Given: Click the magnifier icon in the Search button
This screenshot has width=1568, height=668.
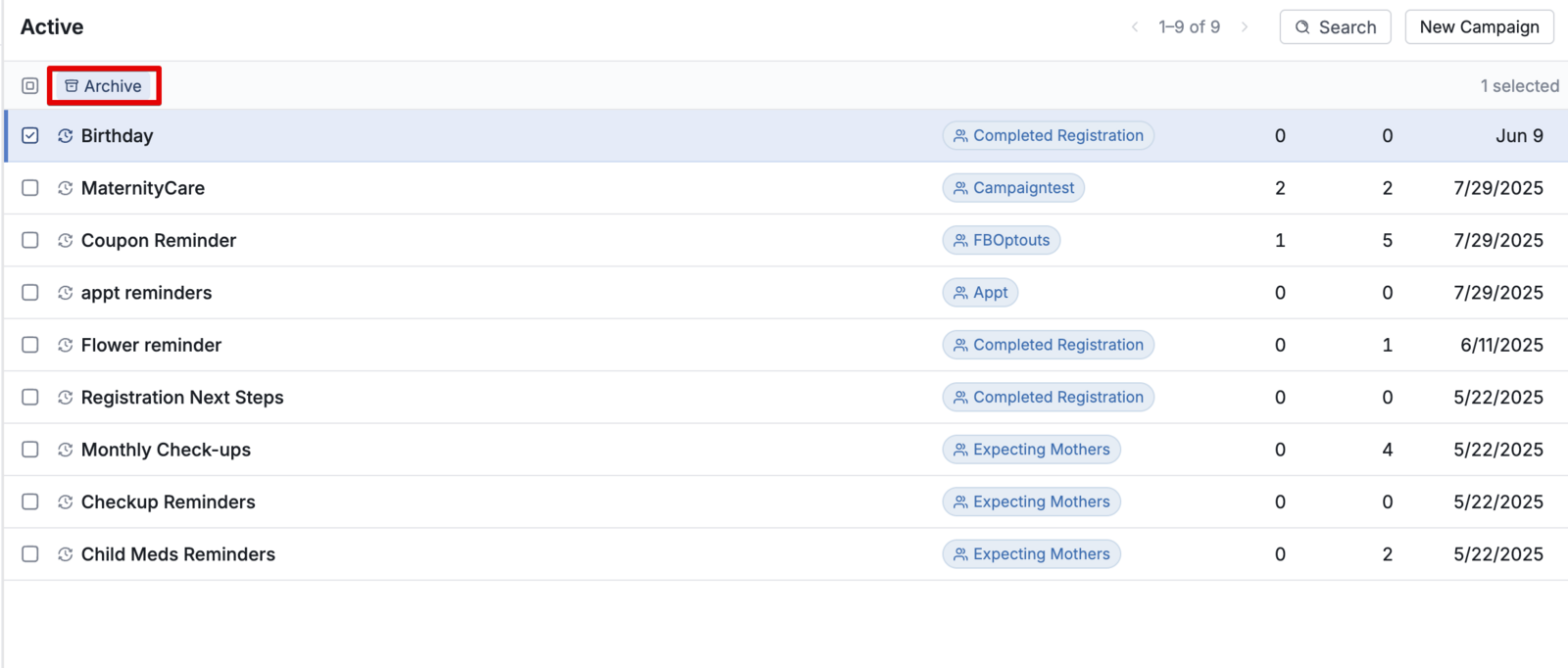Looking at the screenshot, I should 1302,27.
